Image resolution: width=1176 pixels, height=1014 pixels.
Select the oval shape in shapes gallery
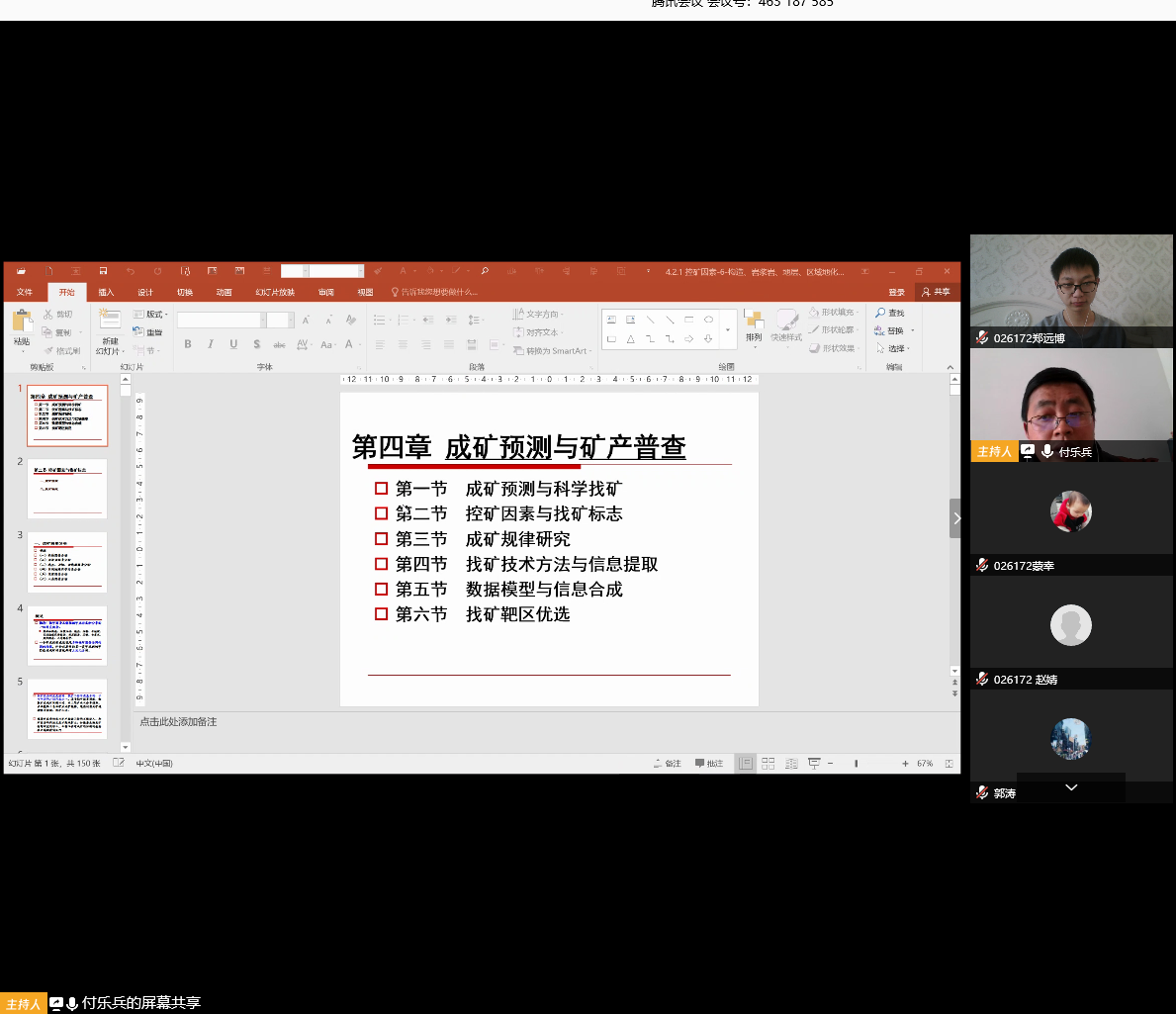708,320
